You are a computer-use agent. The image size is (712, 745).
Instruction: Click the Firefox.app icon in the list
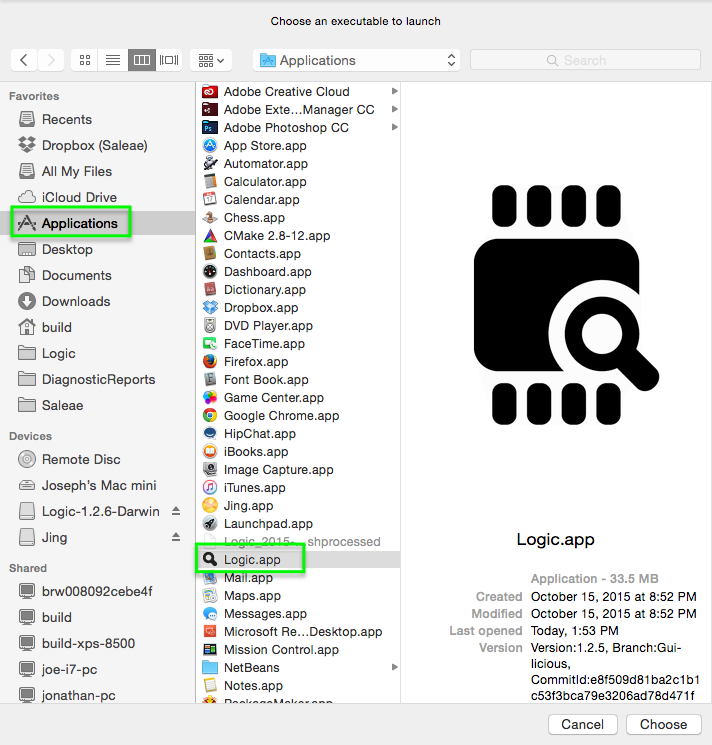pos(210,362)
